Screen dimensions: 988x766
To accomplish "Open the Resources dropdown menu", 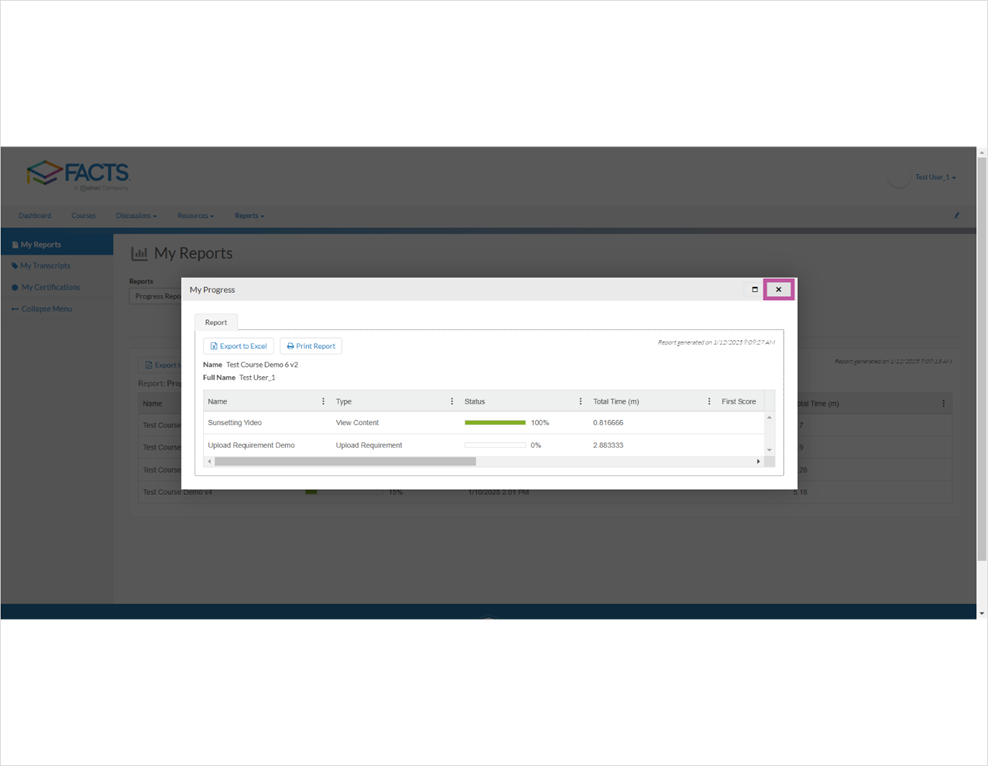I will 196,215.
